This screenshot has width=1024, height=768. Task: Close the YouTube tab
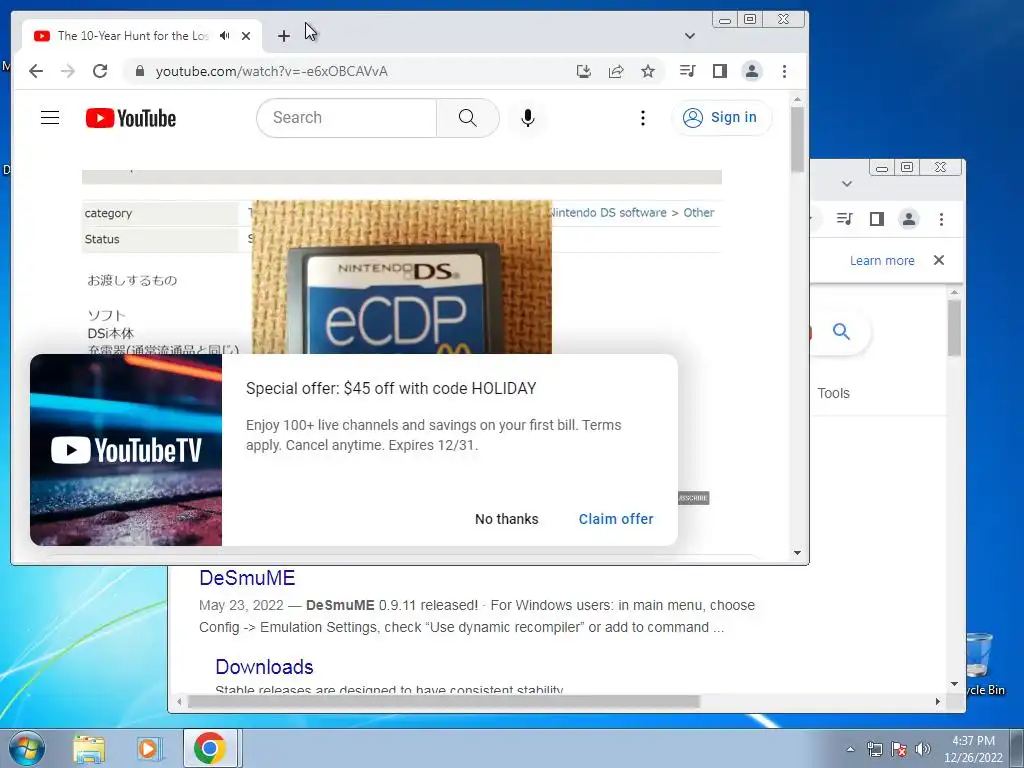click(x=246, y=36)
